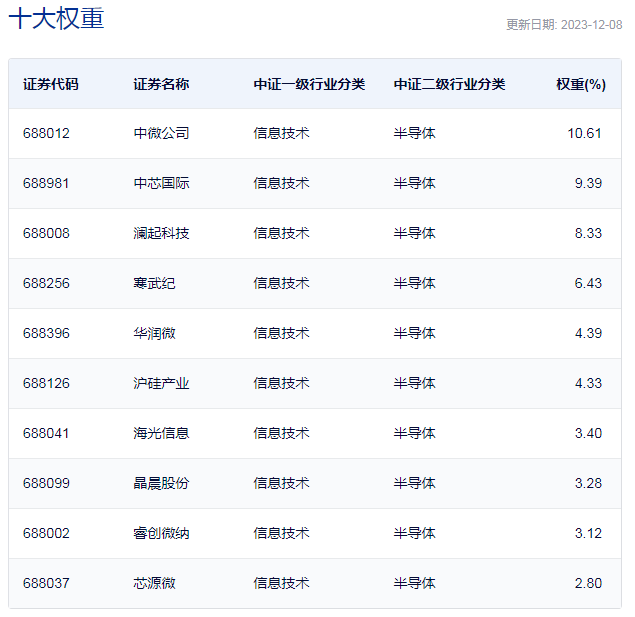The width and height of the screenshot is (635, 617).
Task: Click weight value 4.33
Action: coord(588,383)
